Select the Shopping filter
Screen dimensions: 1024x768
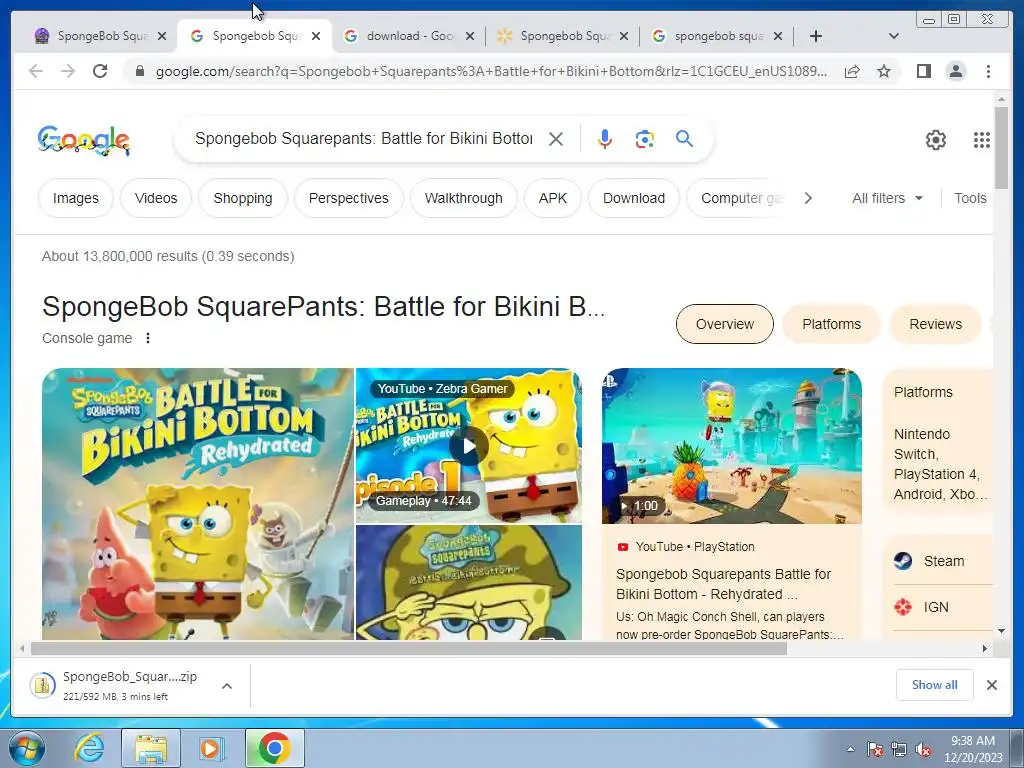(x=243, y=198)
